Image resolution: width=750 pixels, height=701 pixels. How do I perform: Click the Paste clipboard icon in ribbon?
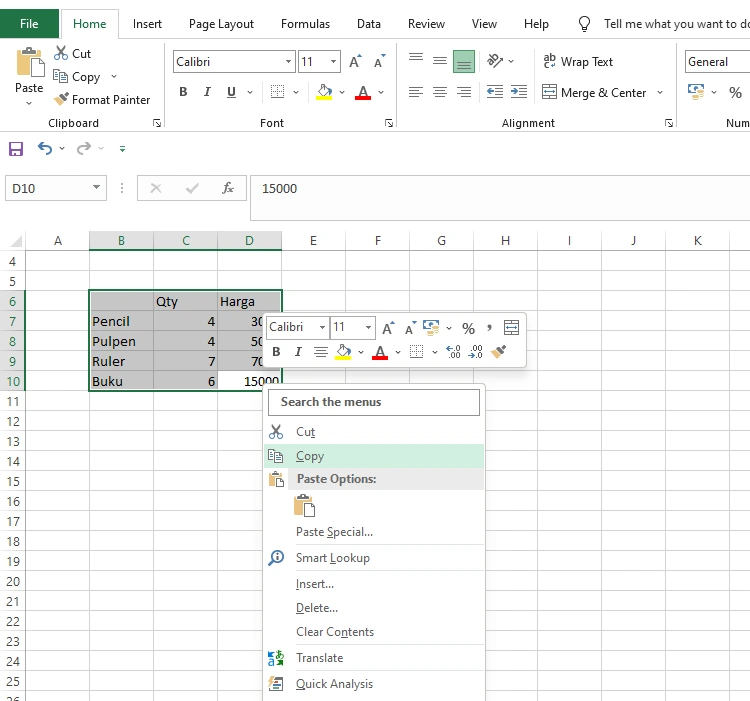coord(30,62)
